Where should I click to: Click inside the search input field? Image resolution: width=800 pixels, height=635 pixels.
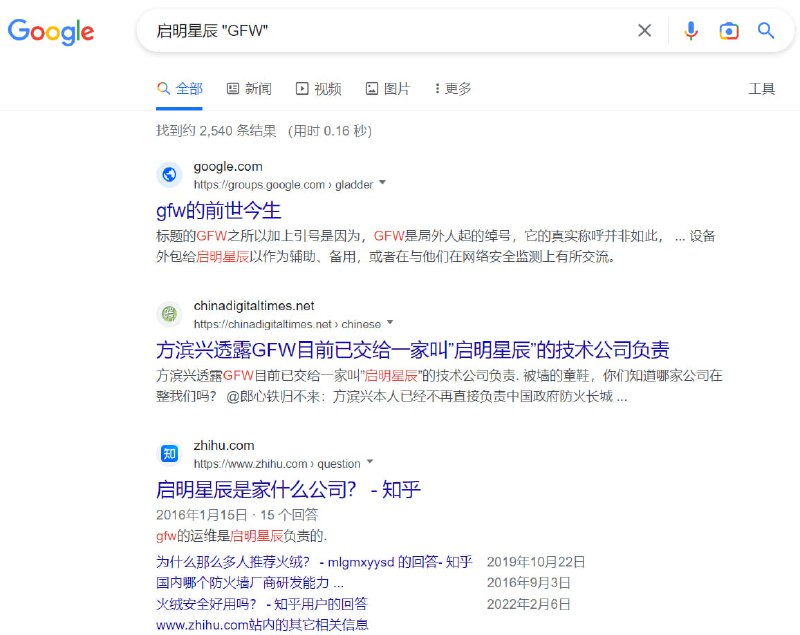point(400,31)
